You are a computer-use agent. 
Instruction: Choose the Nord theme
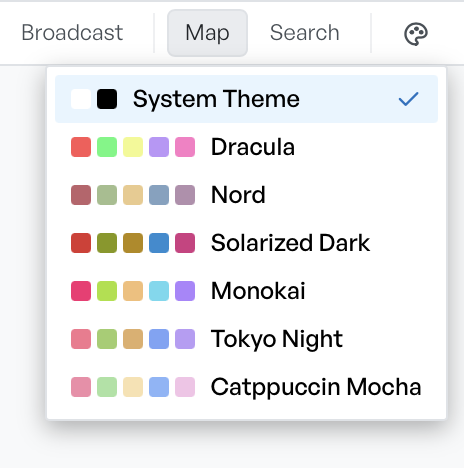tap(246, 195)
